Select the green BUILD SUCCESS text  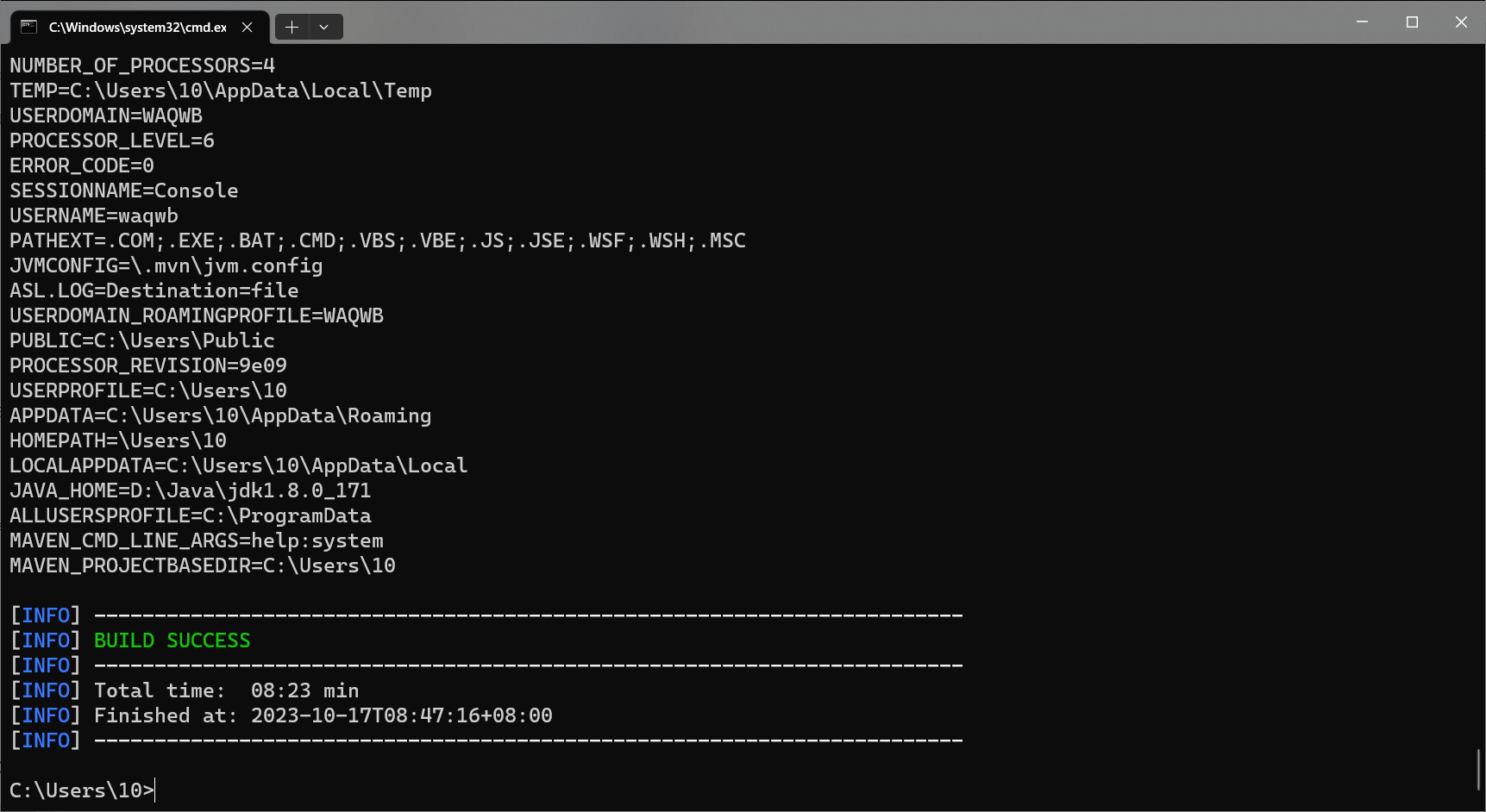171,640
